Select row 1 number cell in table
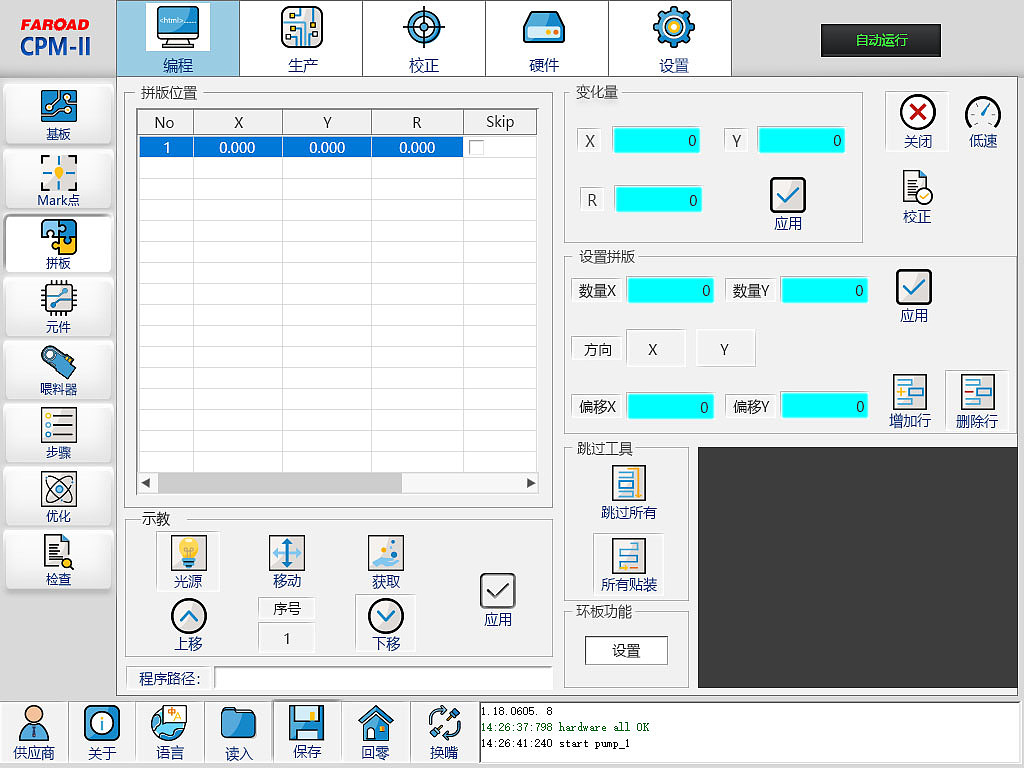 click(x=166, y=148)
